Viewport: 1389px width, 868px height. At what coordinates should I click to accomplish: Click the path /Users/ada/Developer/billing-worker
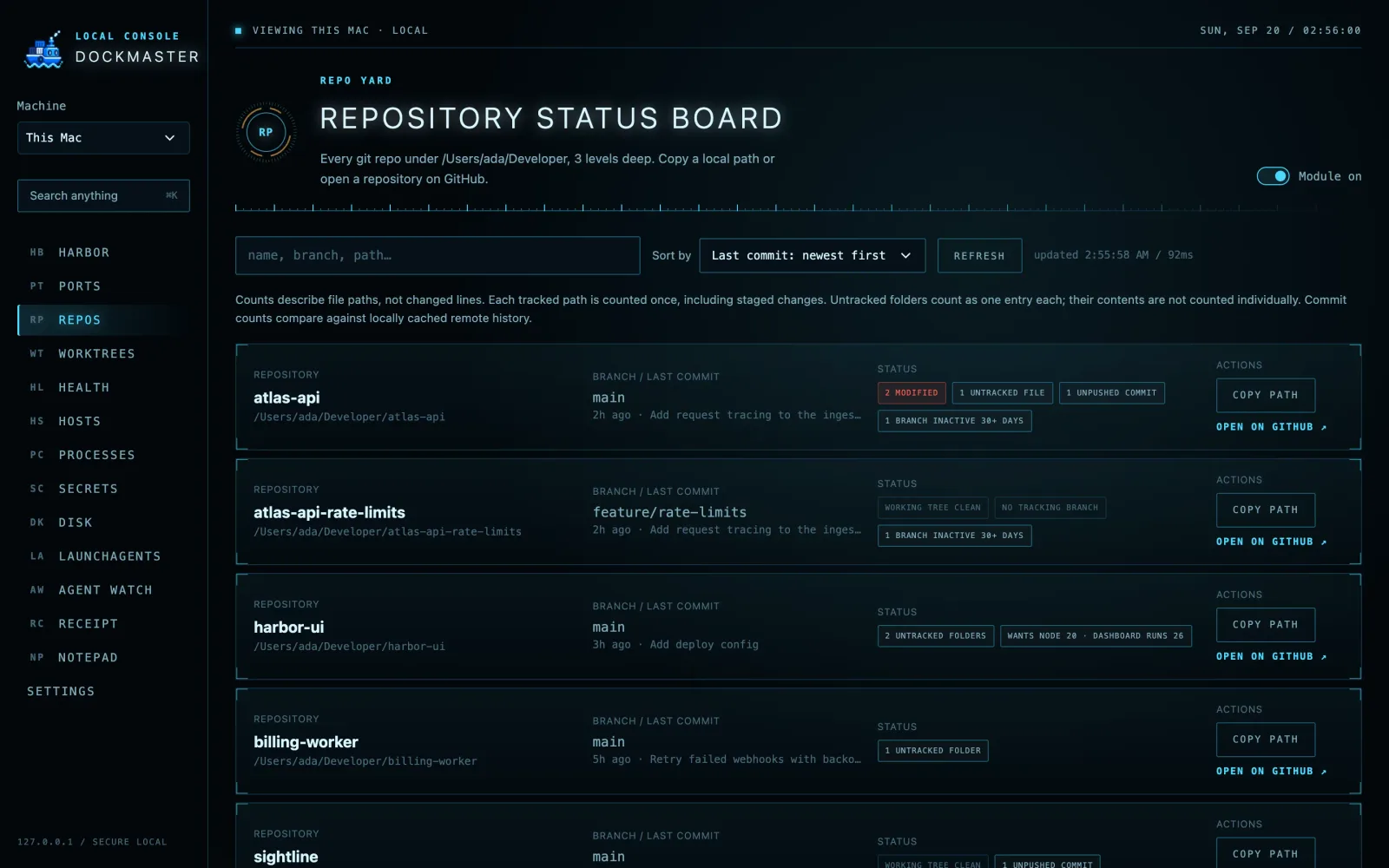tap(365, 761)
